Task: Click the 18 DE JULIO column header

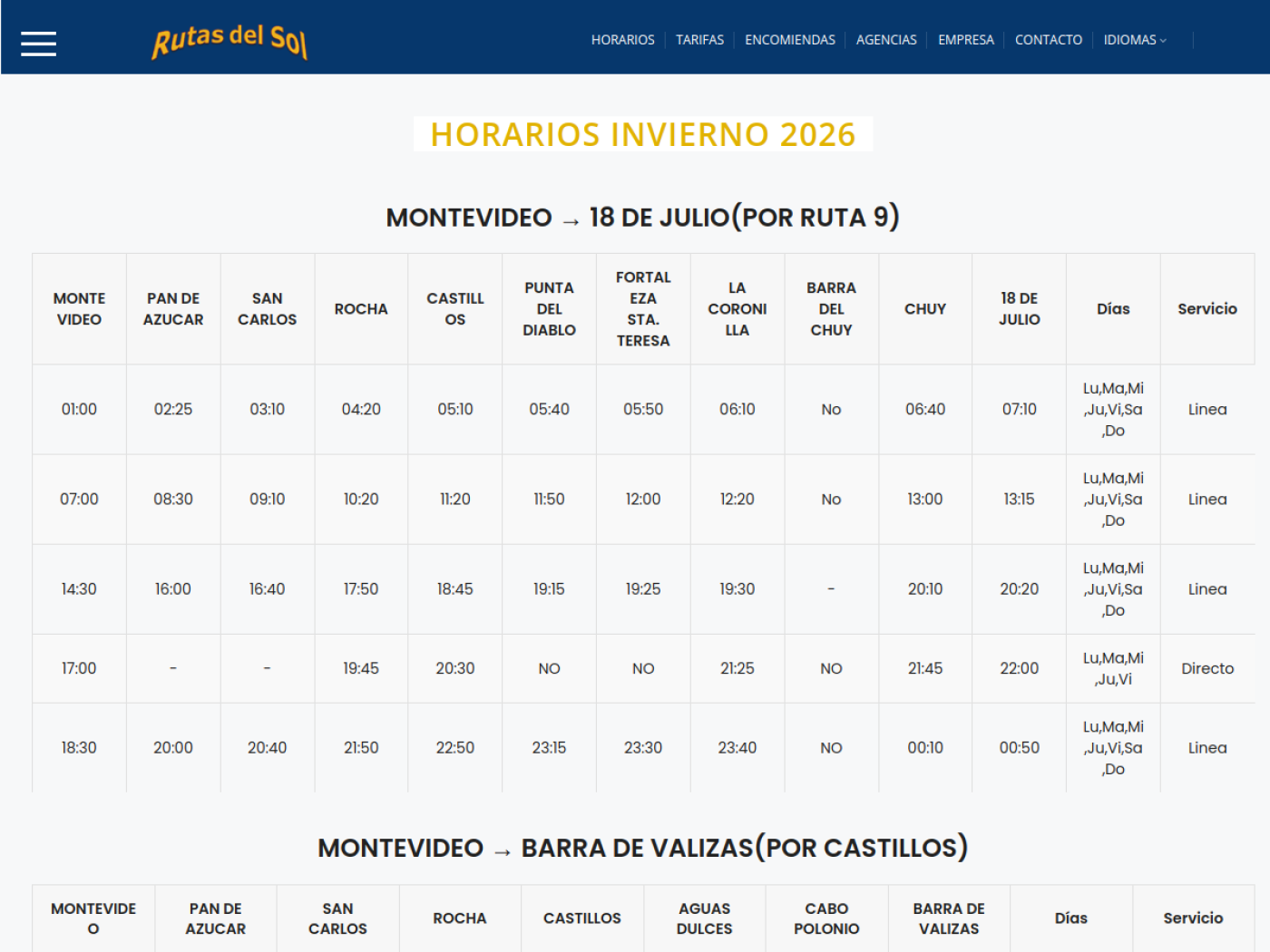Action: point(1020,309)
